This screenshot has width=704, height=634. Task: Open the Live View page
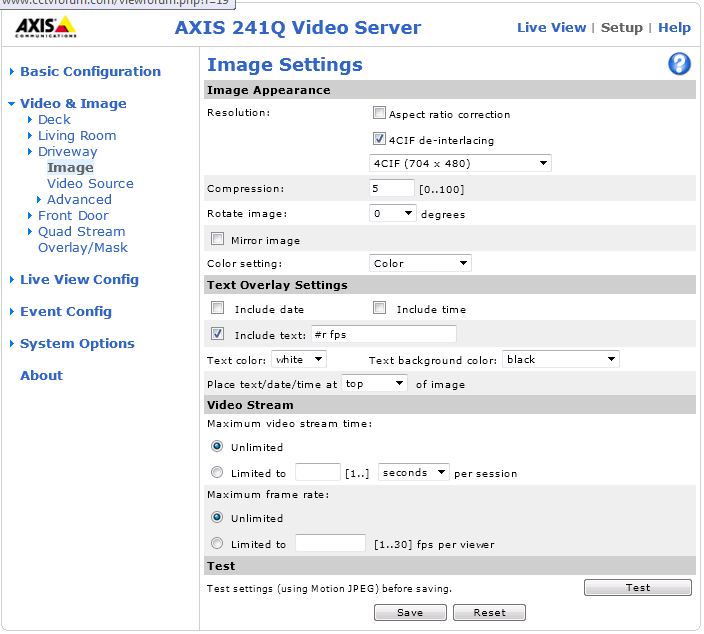click(551, 28)
